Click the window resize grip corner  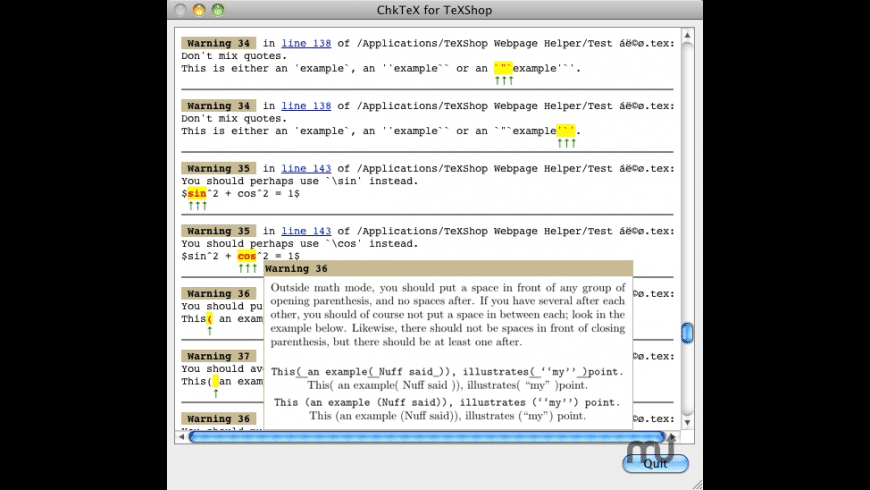pos(697,484)
